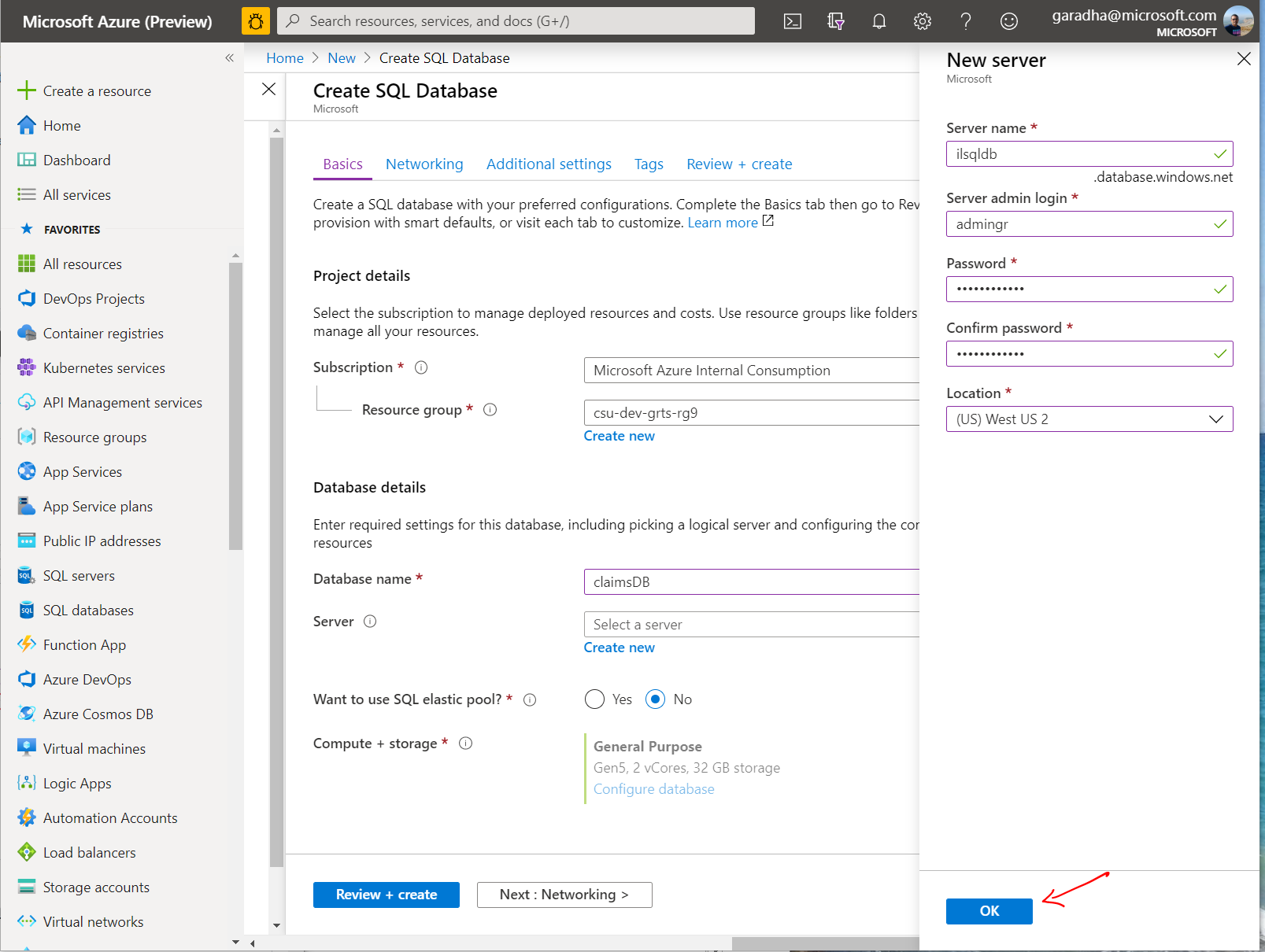Select Yes for SQL elastic pool

point(594,699)
